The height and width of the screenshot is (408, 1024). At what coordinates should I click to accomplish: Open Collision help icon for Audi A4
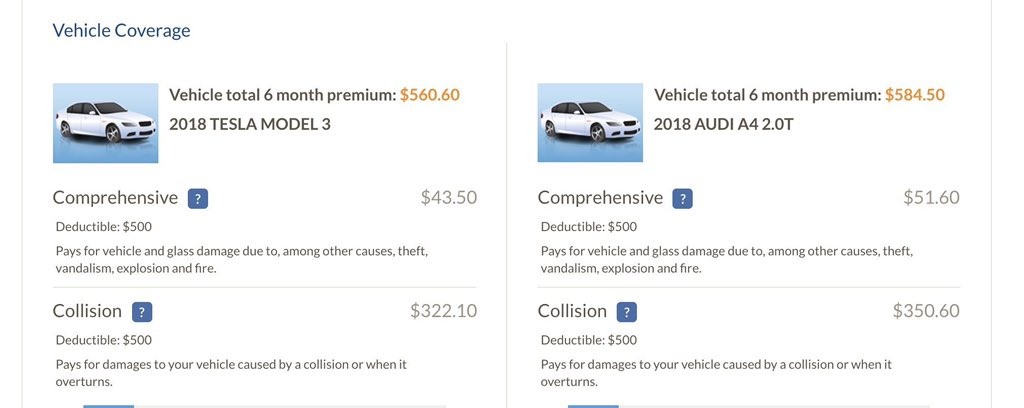[626, 312]
